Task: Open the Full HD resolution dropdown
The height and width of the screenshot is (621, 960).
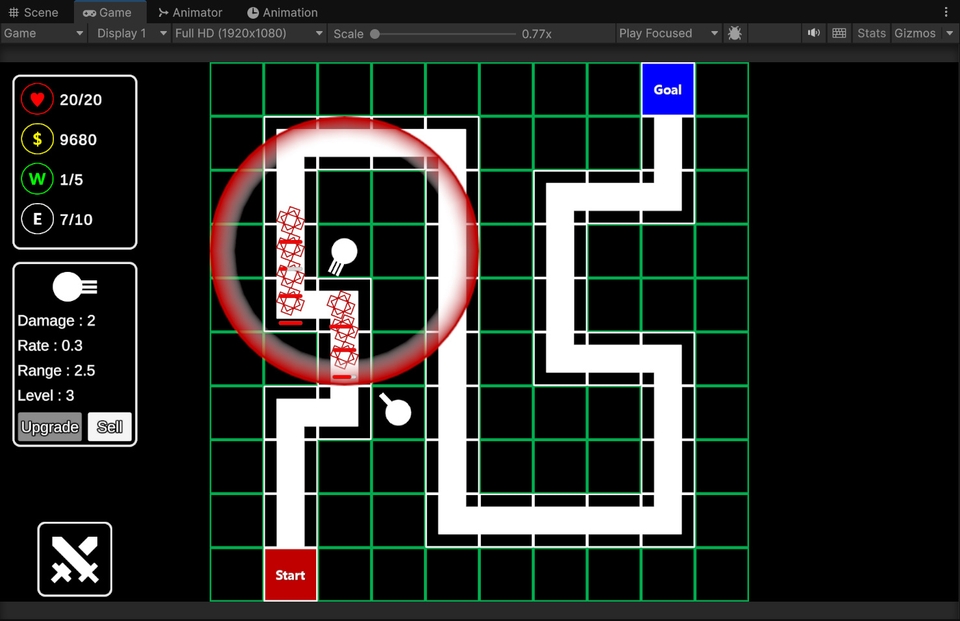Action: tap(249, 33)
